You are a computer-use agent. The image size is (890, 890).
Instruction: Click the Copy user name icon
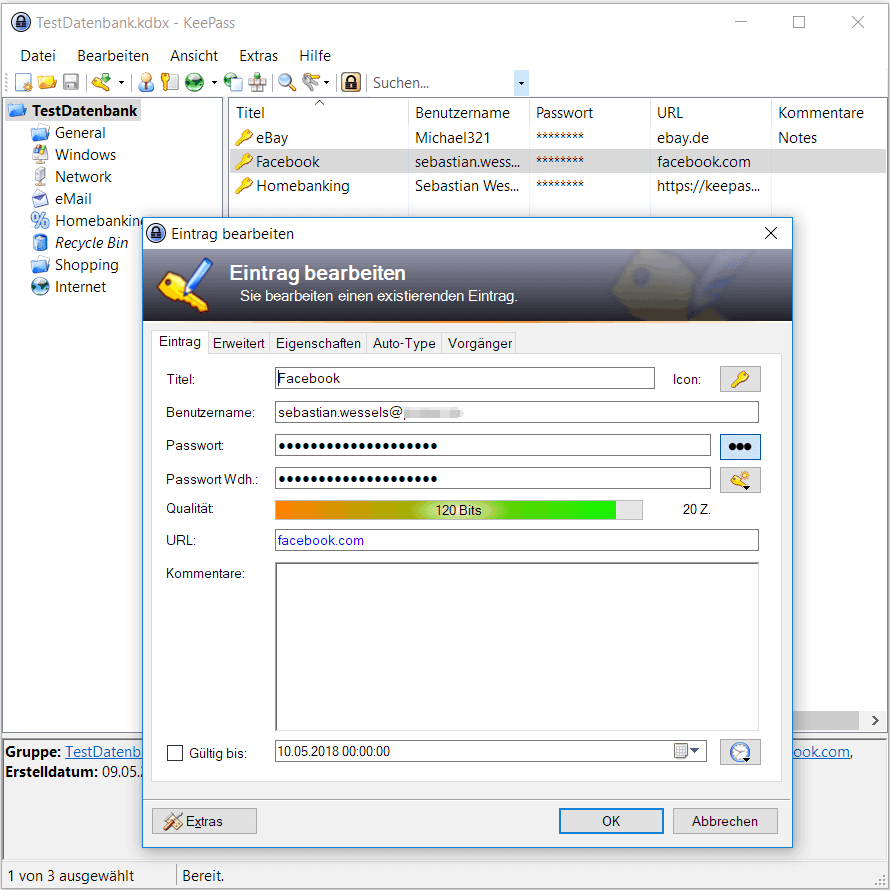[x=146, y=83]
